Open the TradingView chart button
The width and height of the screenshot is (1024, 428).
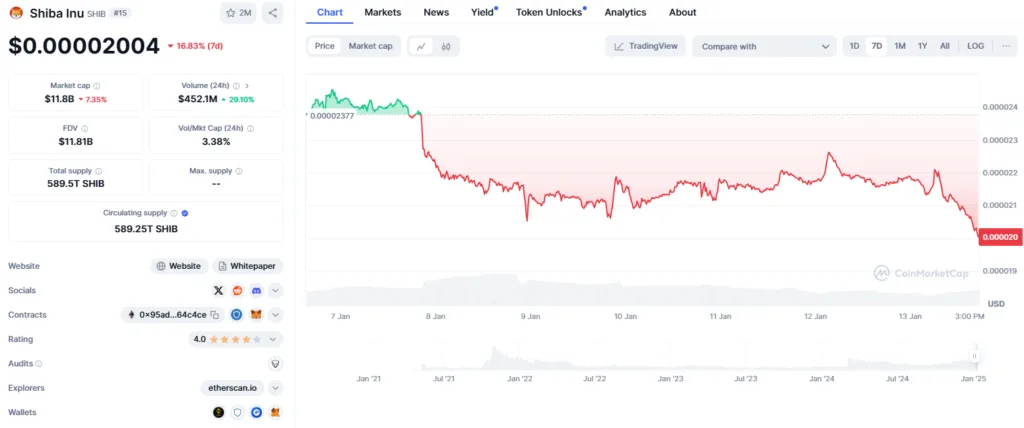click(645, 46)
